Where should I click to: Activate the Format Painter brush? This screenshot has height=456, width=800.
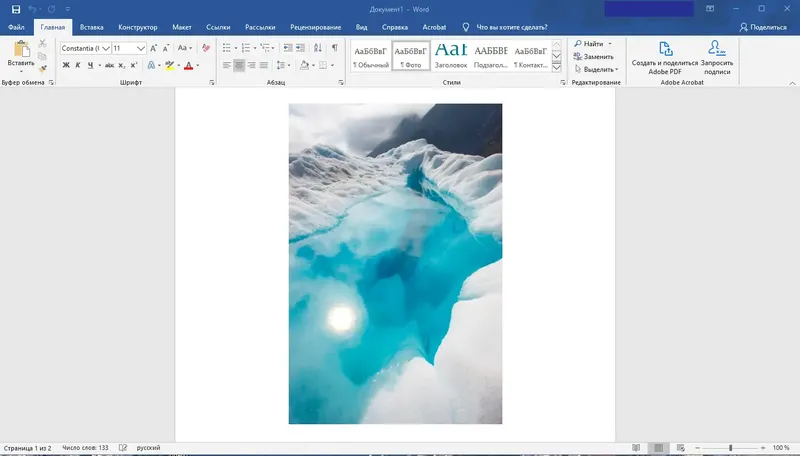42,68
